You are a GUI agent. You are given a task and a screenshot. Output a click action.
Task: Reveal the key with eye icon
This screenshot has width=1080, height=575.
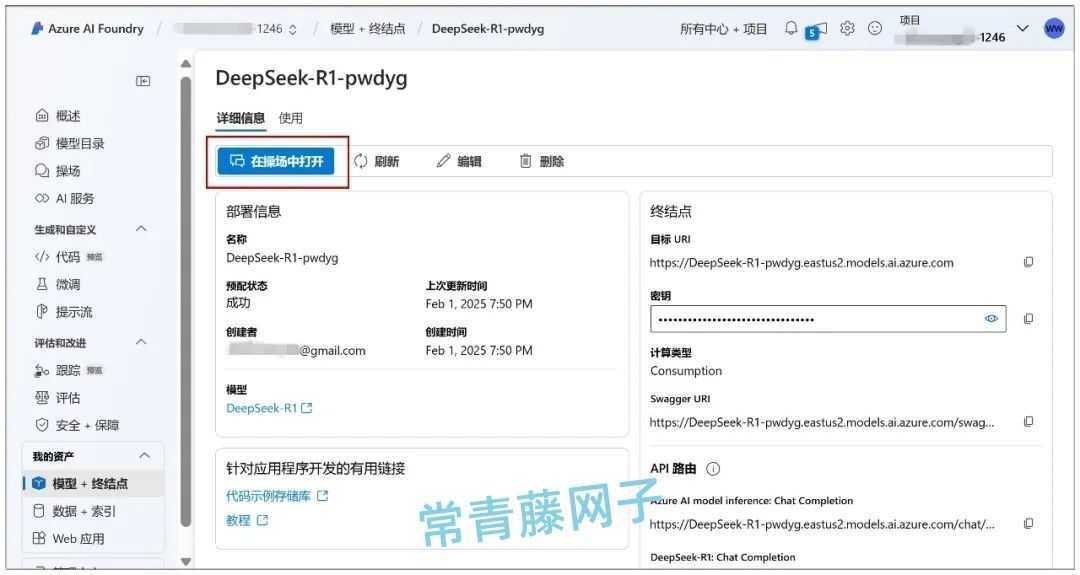(x=991, y=319)
